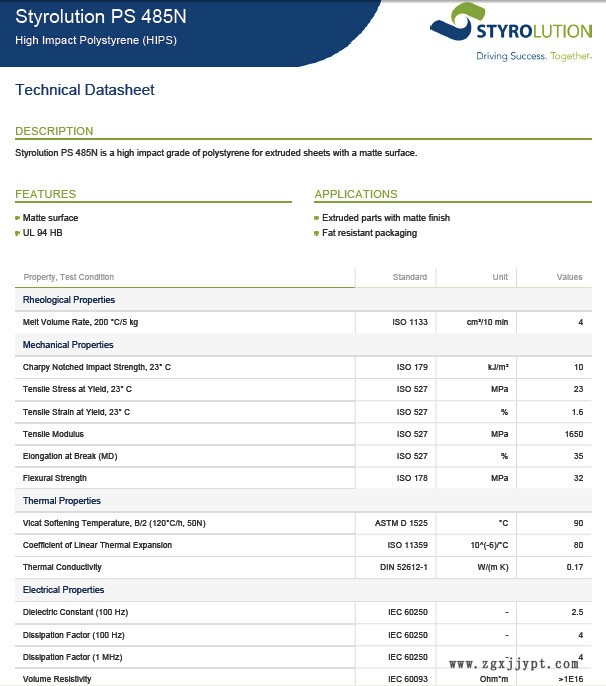
Task: Click the Styrolution PS 485N title
Action: point(101,17)
